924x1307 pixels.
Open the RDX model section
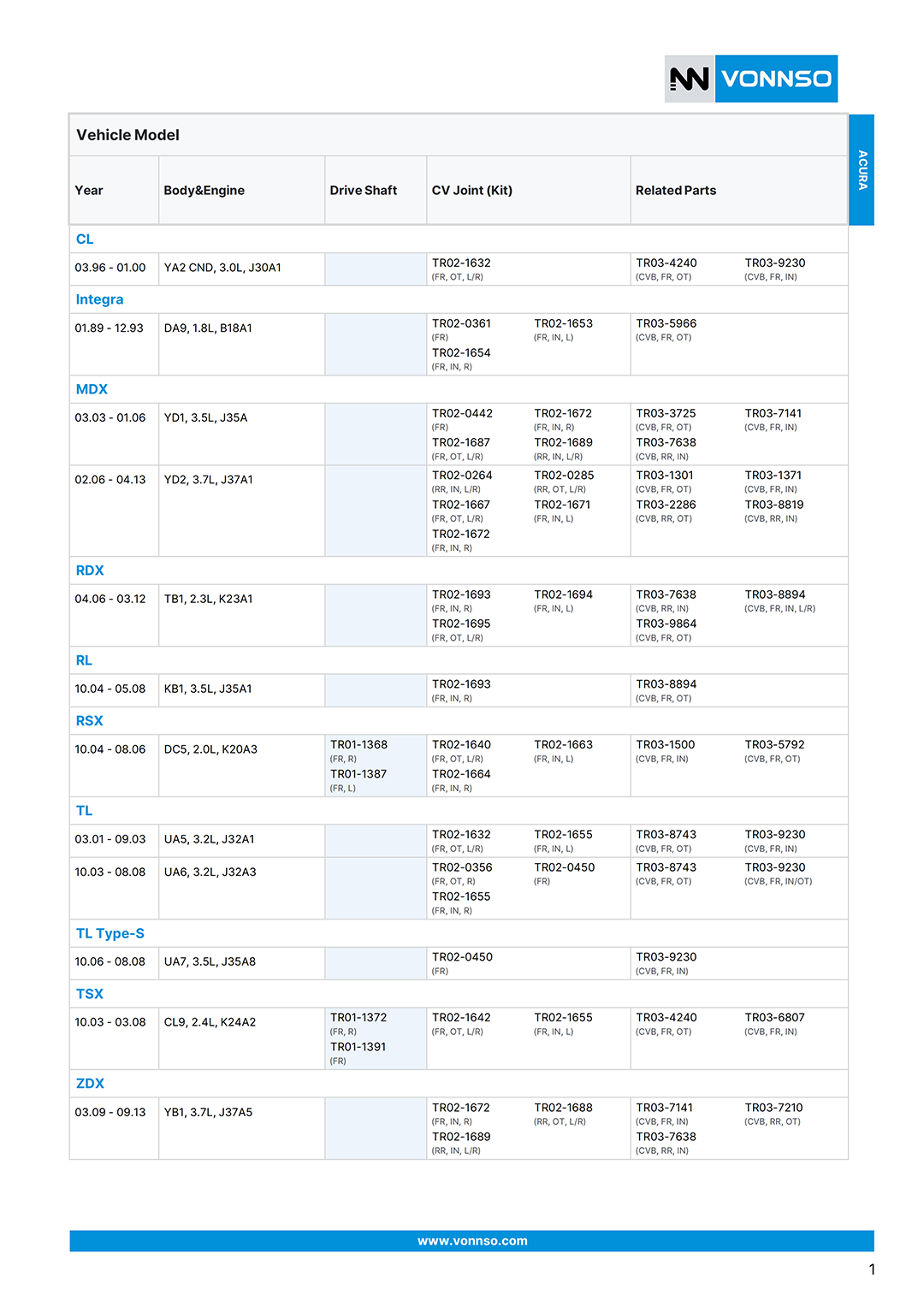90,571
